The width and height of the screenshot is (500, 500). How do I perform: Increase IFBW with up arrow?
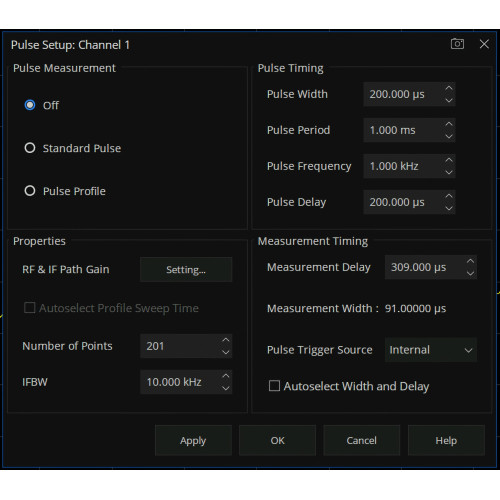coord(226,376)
